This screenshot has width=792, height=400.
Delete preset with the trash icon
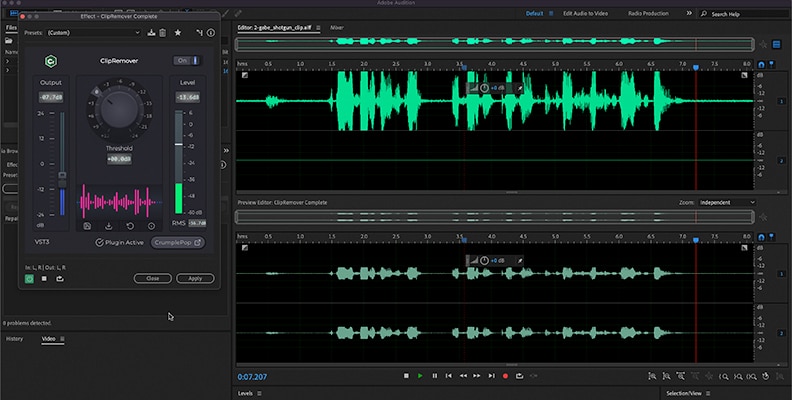pyautogui.click(x=162, y=33)
